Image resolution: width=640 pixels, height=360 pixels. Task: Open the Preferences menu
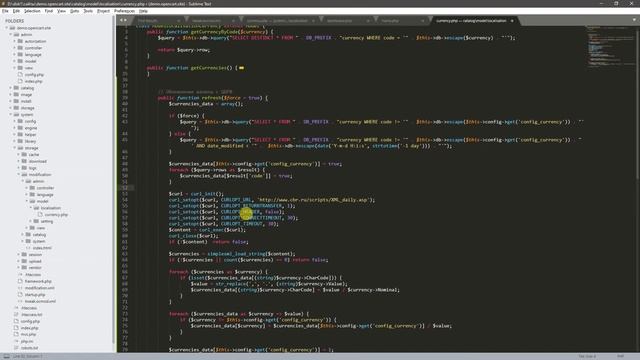124,11
